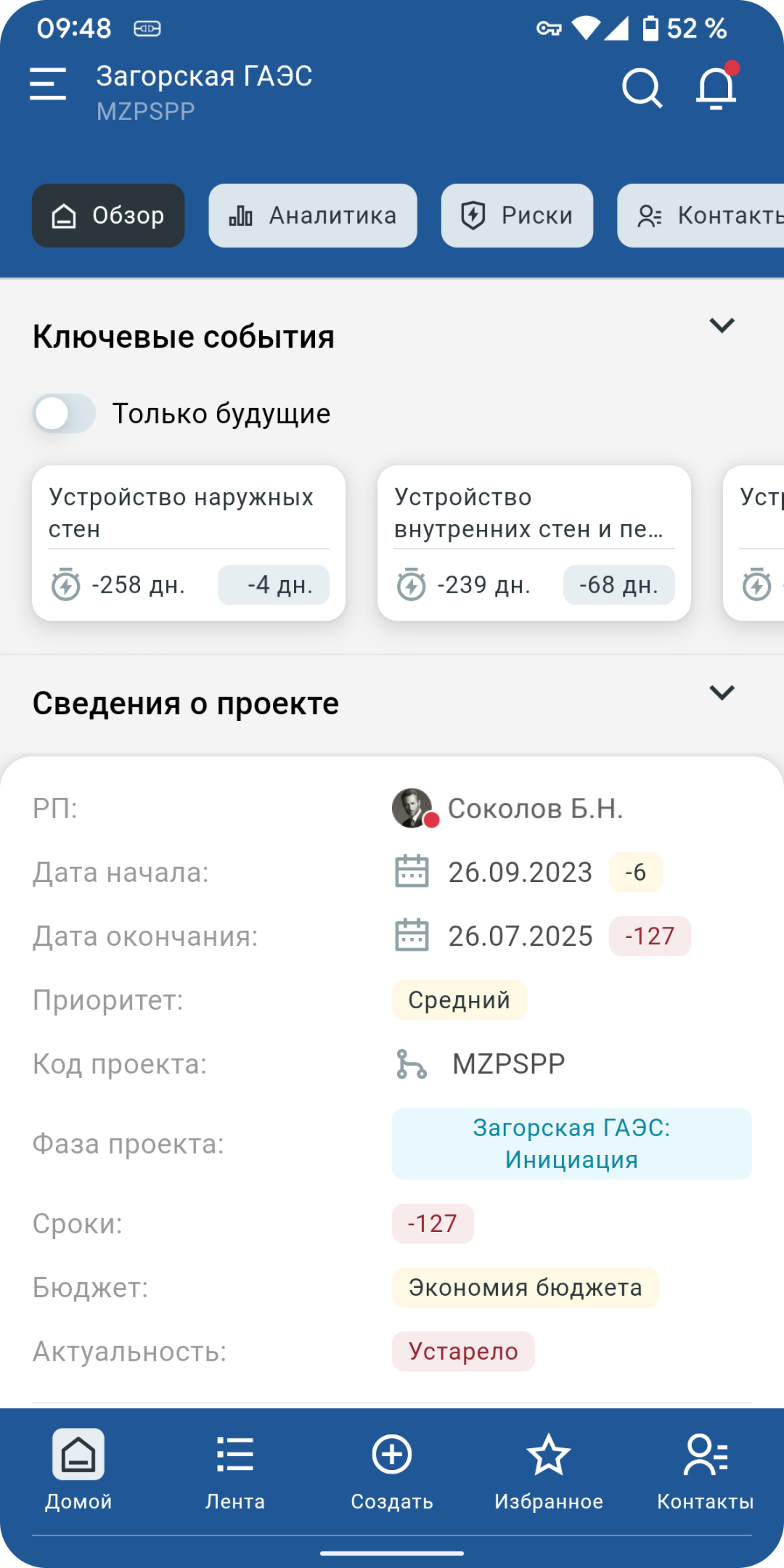Tap the branch icon next to MZPSPP
The image size is (784, 1568).
(412, 1064)
